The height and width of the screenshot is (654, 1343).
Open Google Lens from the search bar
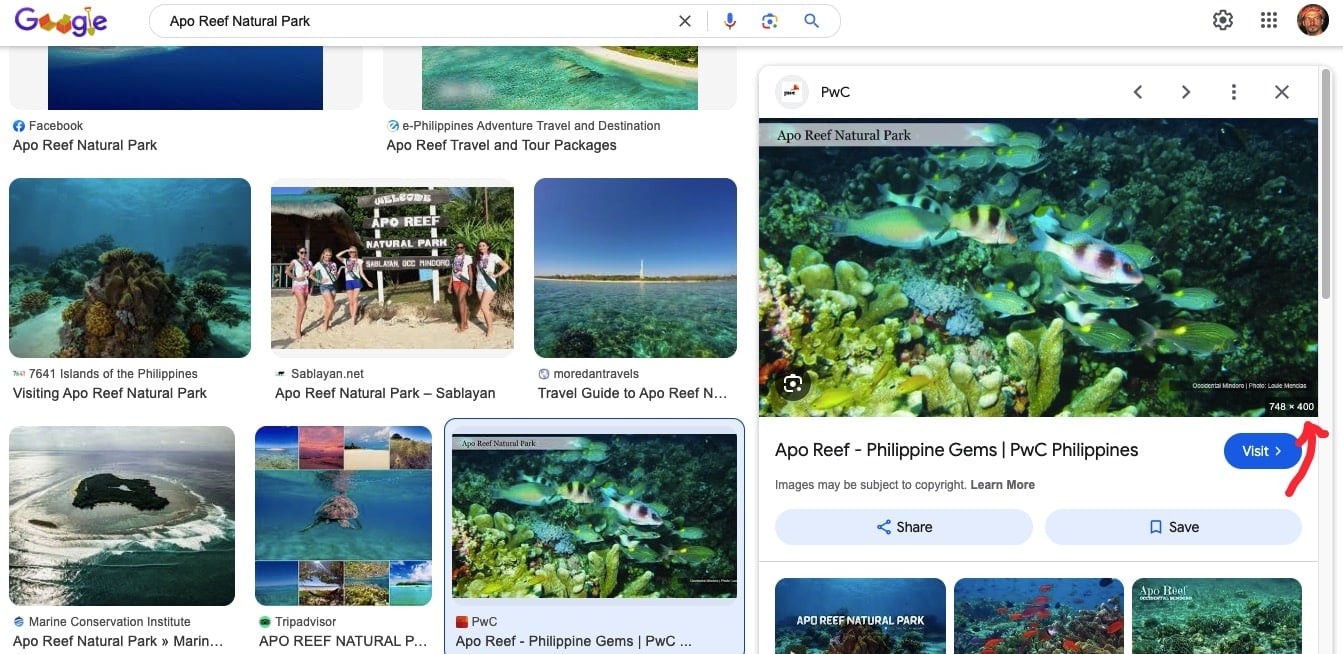pyautogui.click(x=769, y=20)
